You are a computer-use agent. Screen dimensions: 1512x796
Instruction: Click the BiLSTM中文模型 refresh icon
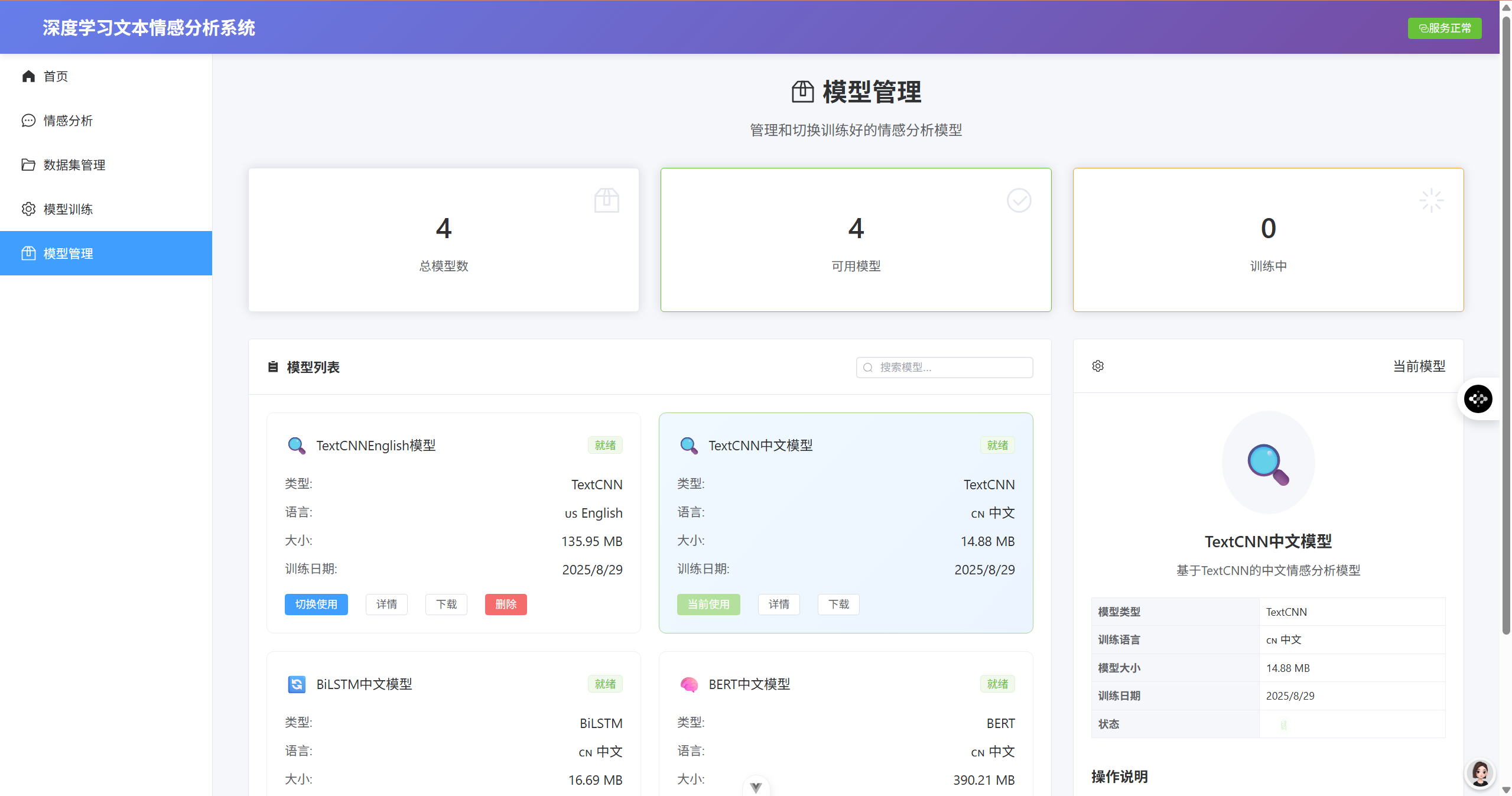[297, 684]
